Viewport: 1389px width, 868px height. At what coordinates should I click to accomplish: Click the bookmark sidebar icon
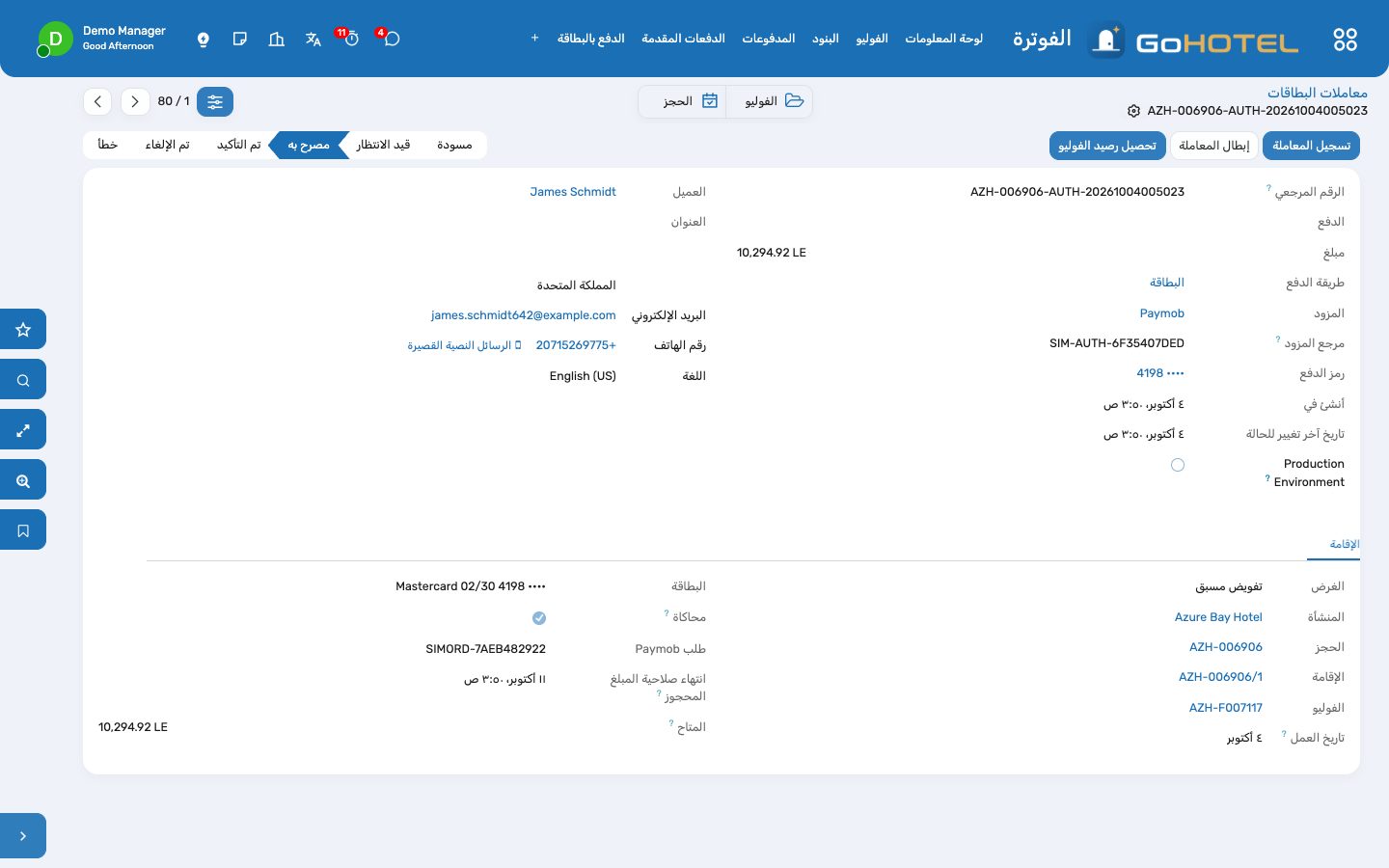tap(23, 529)
